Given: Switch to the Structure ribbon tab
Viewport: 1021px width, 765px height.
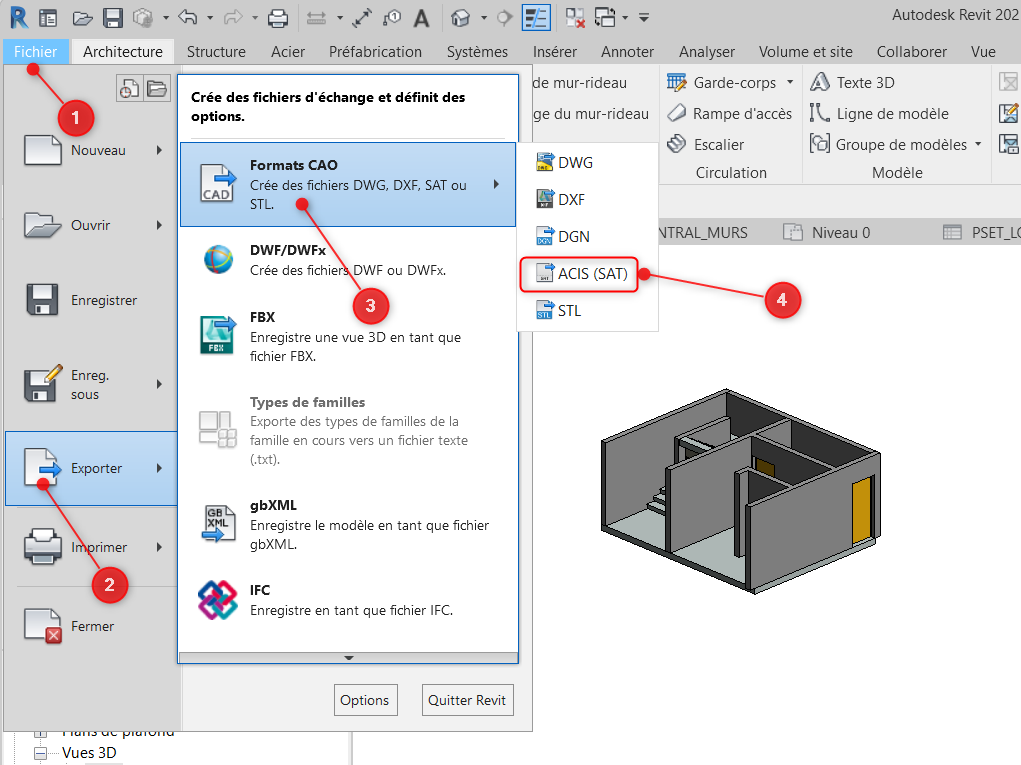Looking at the screenshot, I should tap(216, 51).
